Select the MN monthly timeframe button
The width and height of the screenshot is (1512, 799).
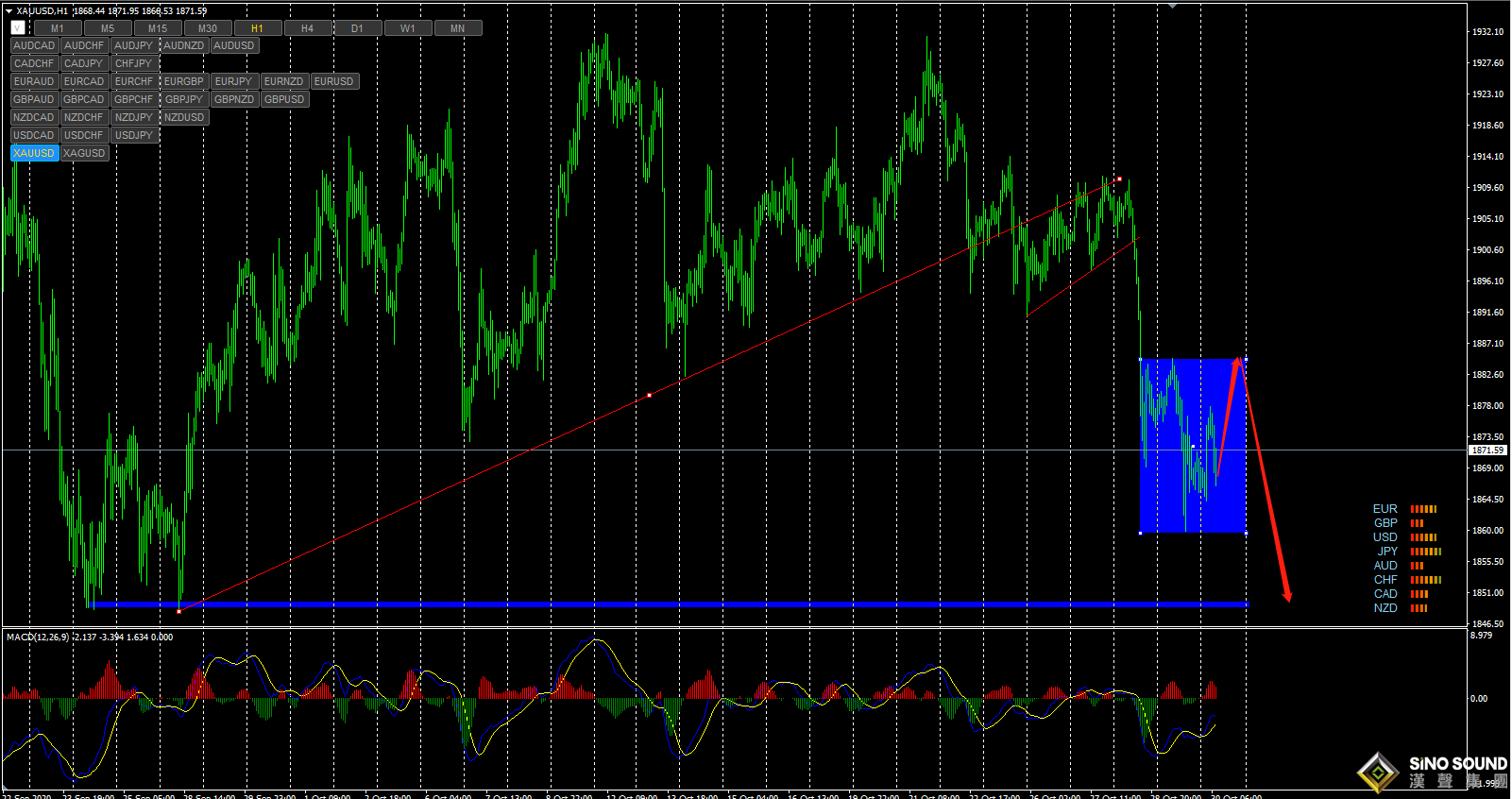tap(457, 28)
